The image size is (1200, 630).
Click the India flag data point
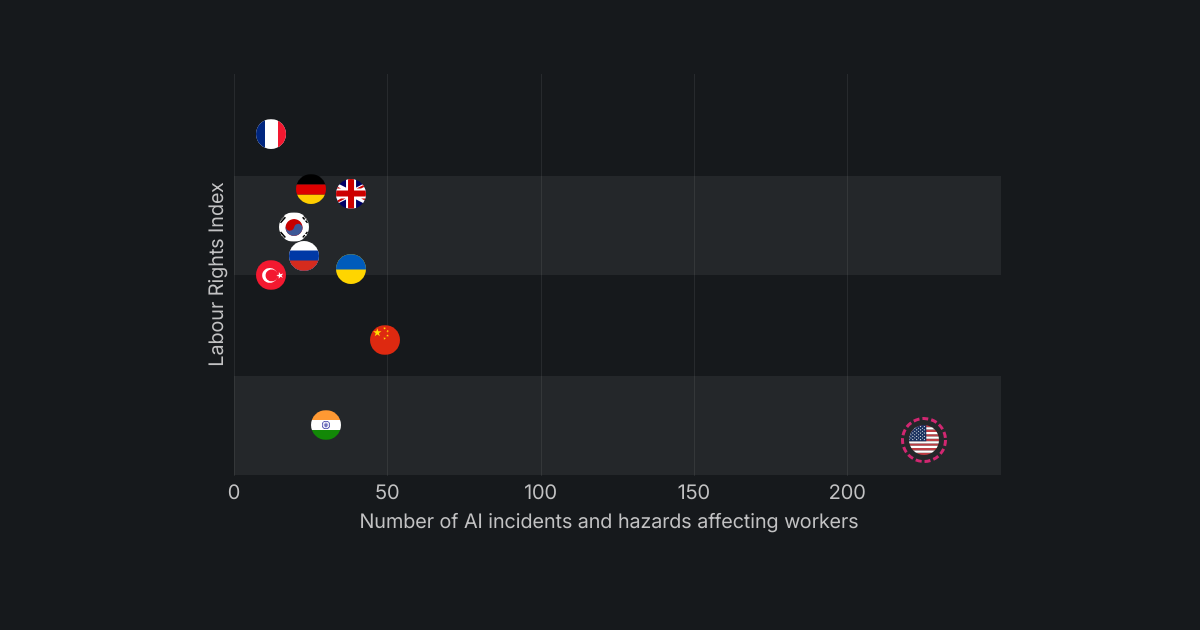click(326, 425)
